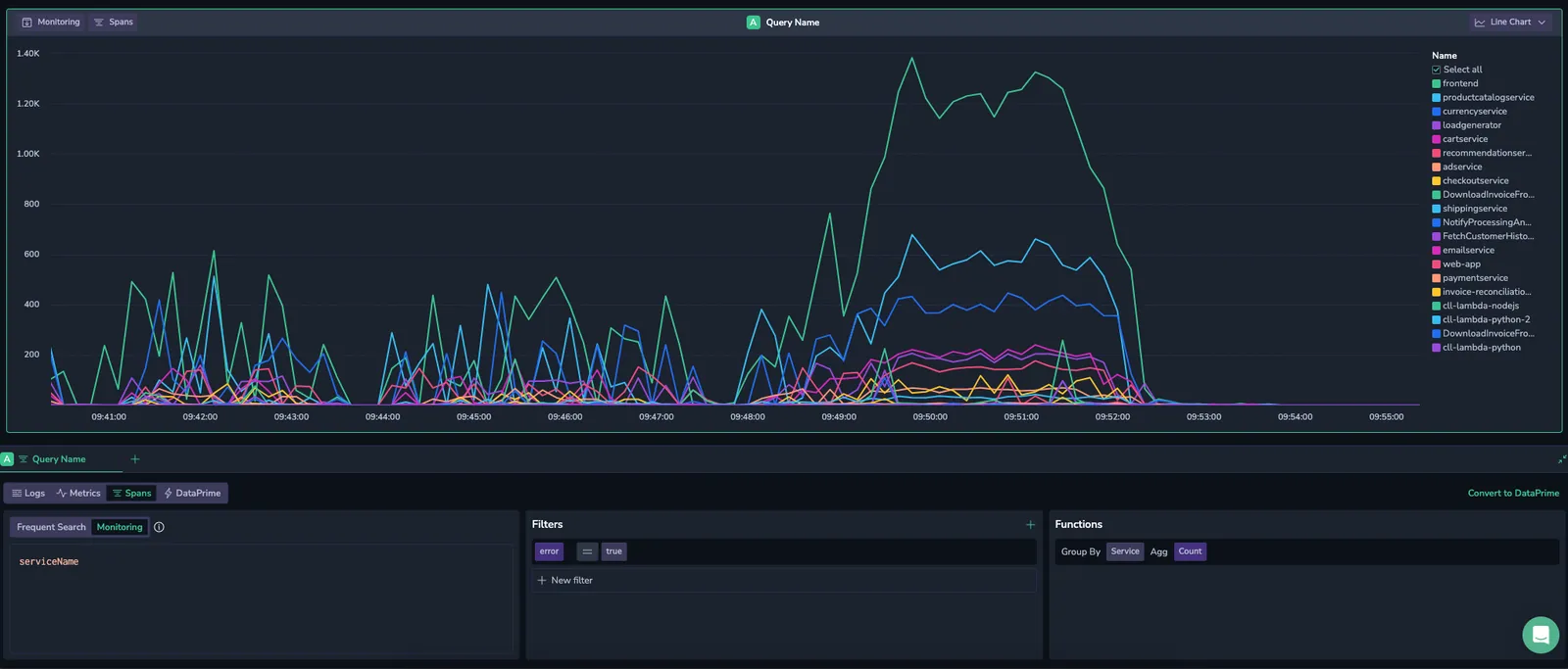Change the Group By Service selector
The image size is (1568, 669).
click(1125, 551)
